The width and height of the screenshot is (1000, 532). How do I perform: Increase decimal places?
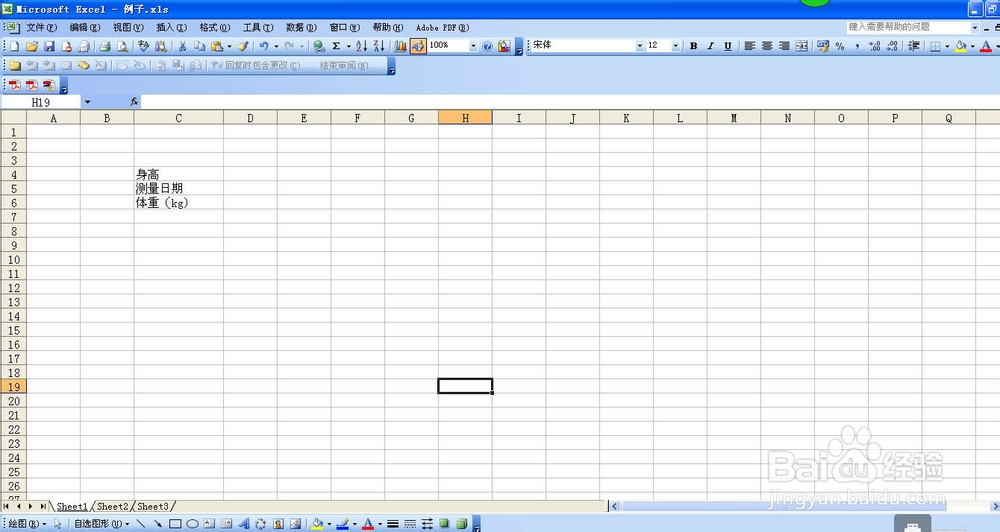click(874, 46)
